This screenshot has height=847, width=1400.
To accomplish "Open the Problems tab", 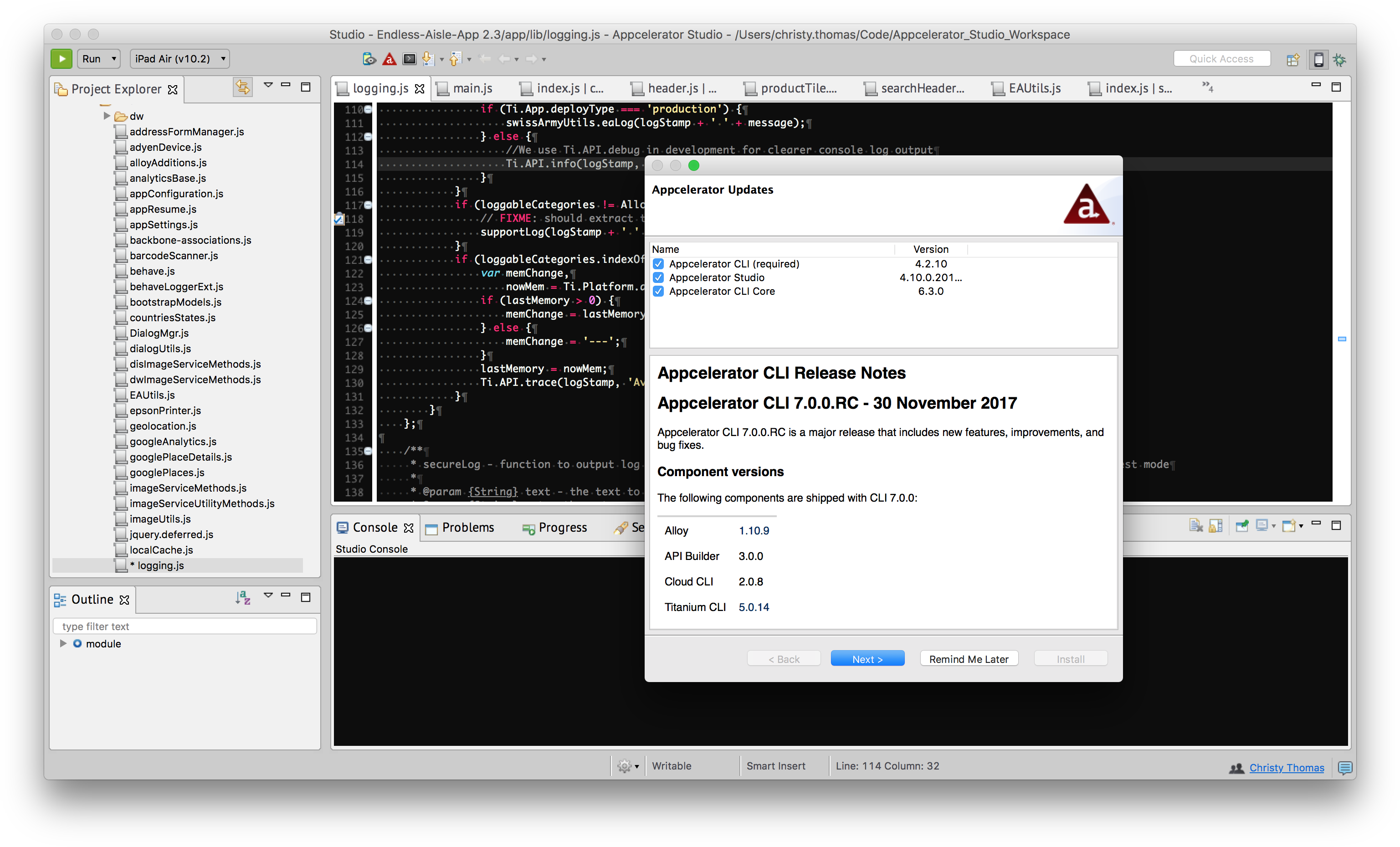I will [x=467, y=528].
